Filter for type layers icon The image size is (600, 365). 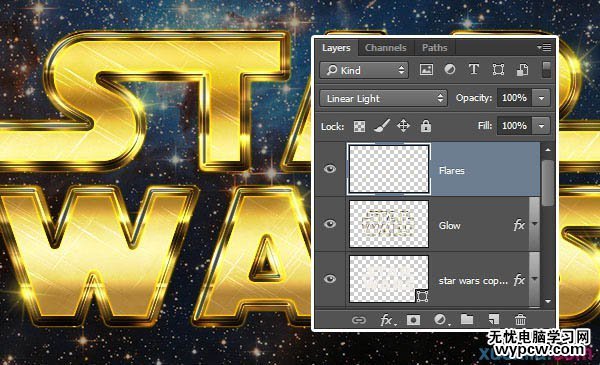474,69
